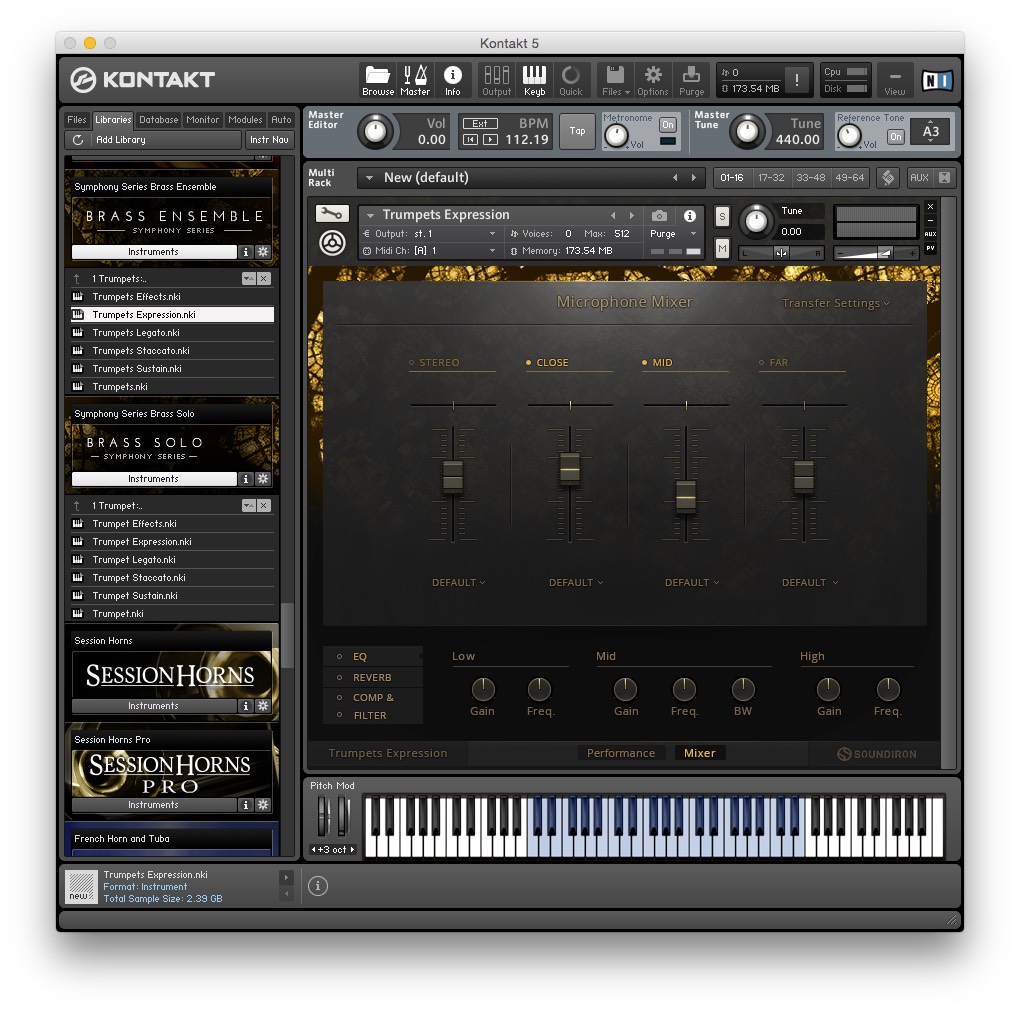Open Kontakt Options via the gear icon

[x=653, y=80]
